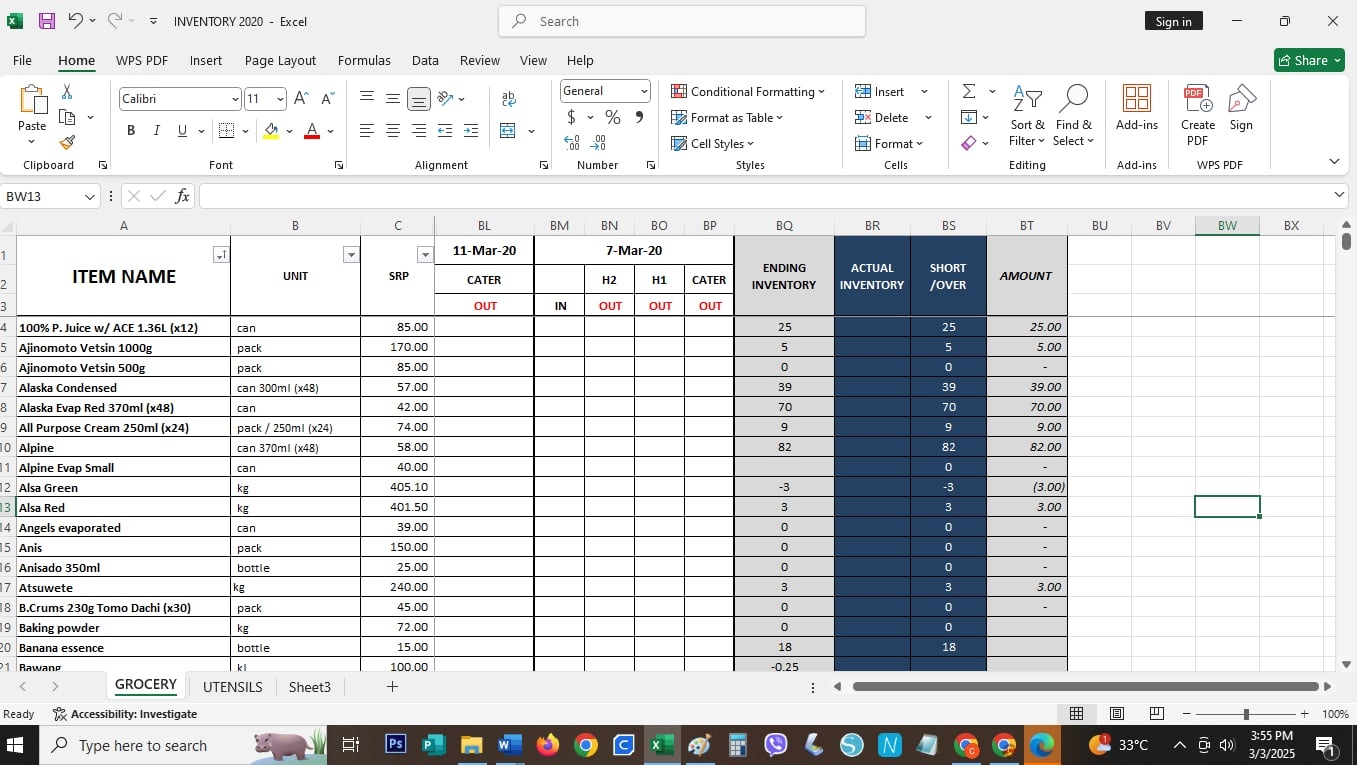Screen dimensions: 1357x765
Task: Click the Sign in button
Action: coord(1173,21)
